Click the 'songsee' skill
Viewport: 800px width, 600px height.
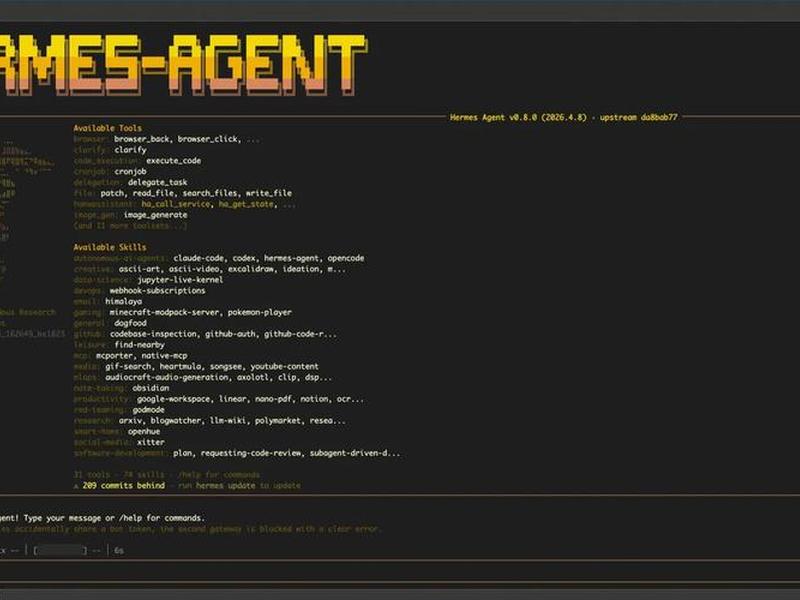click(226, 366)
